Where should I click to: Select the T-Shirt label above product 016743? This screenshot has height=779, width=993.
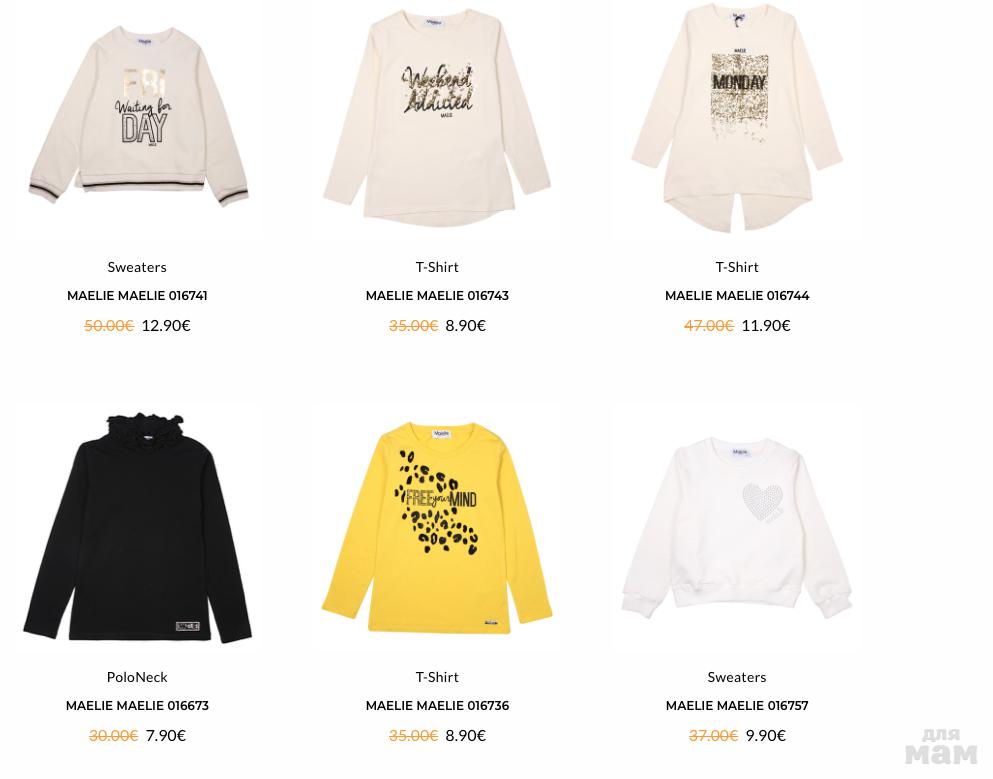[x=437, y=267]
